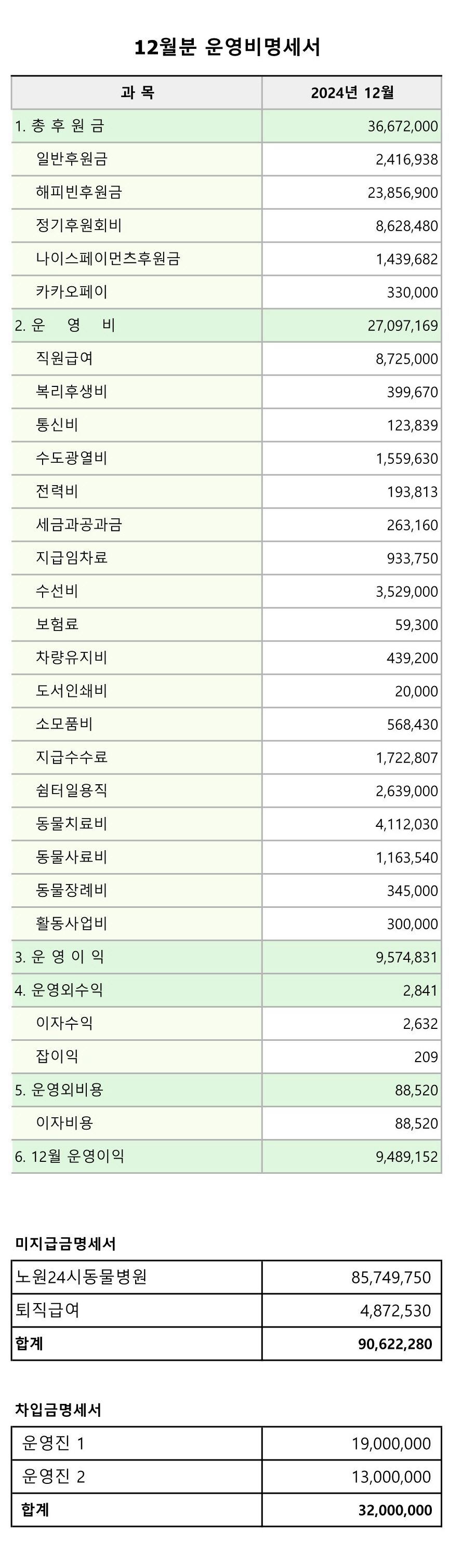Select the 동물치료비 row label
This screenshot has height=1568, width=462.
[71, 824]
